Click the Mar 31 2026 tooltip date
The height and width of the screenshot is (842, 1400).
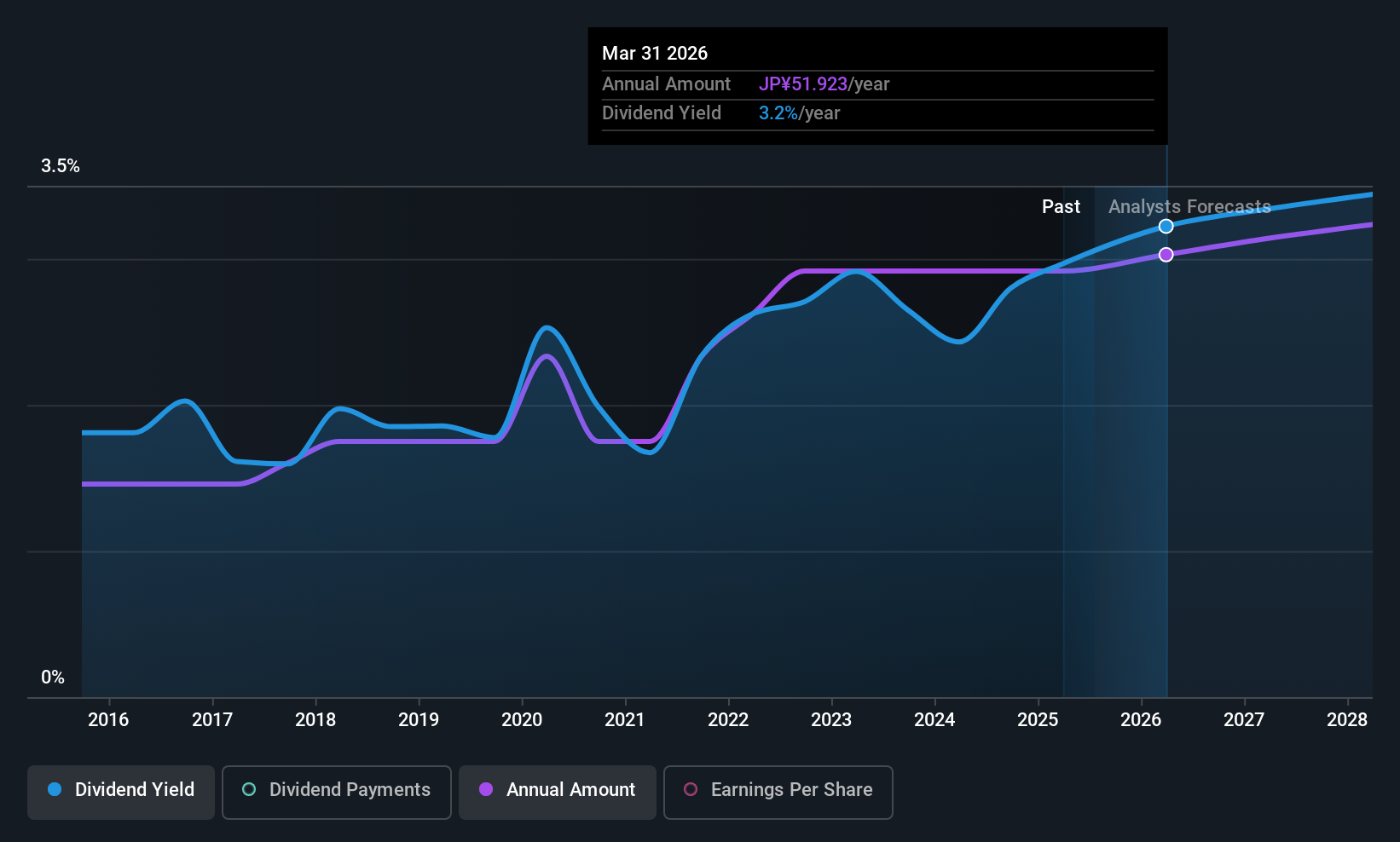click(655, 53)
